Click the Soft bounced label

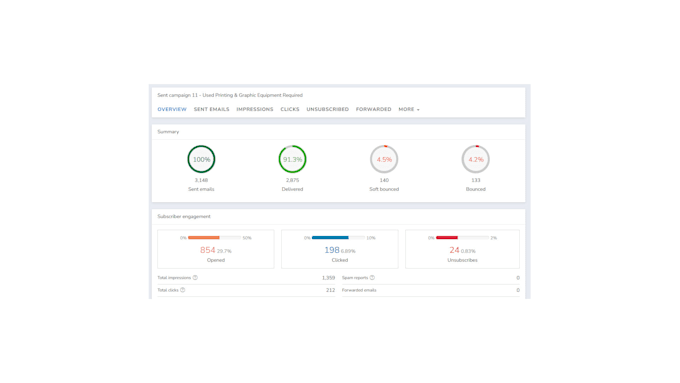[x=384, y=189]
